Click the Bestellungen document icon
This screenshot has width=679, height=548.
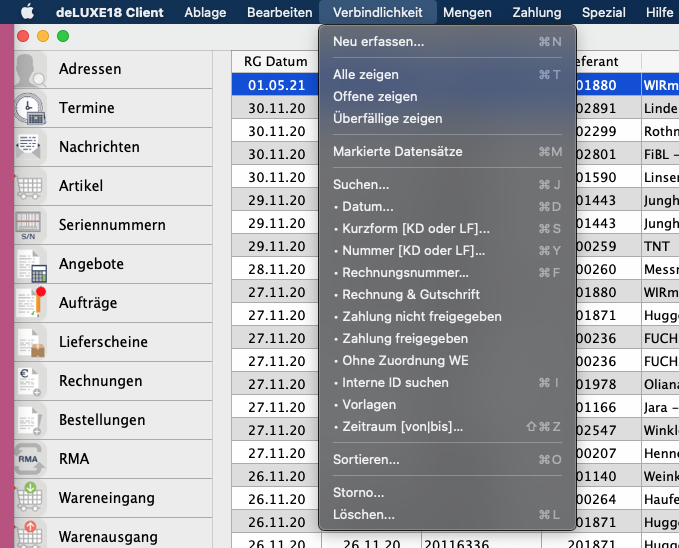coord(30,420)
